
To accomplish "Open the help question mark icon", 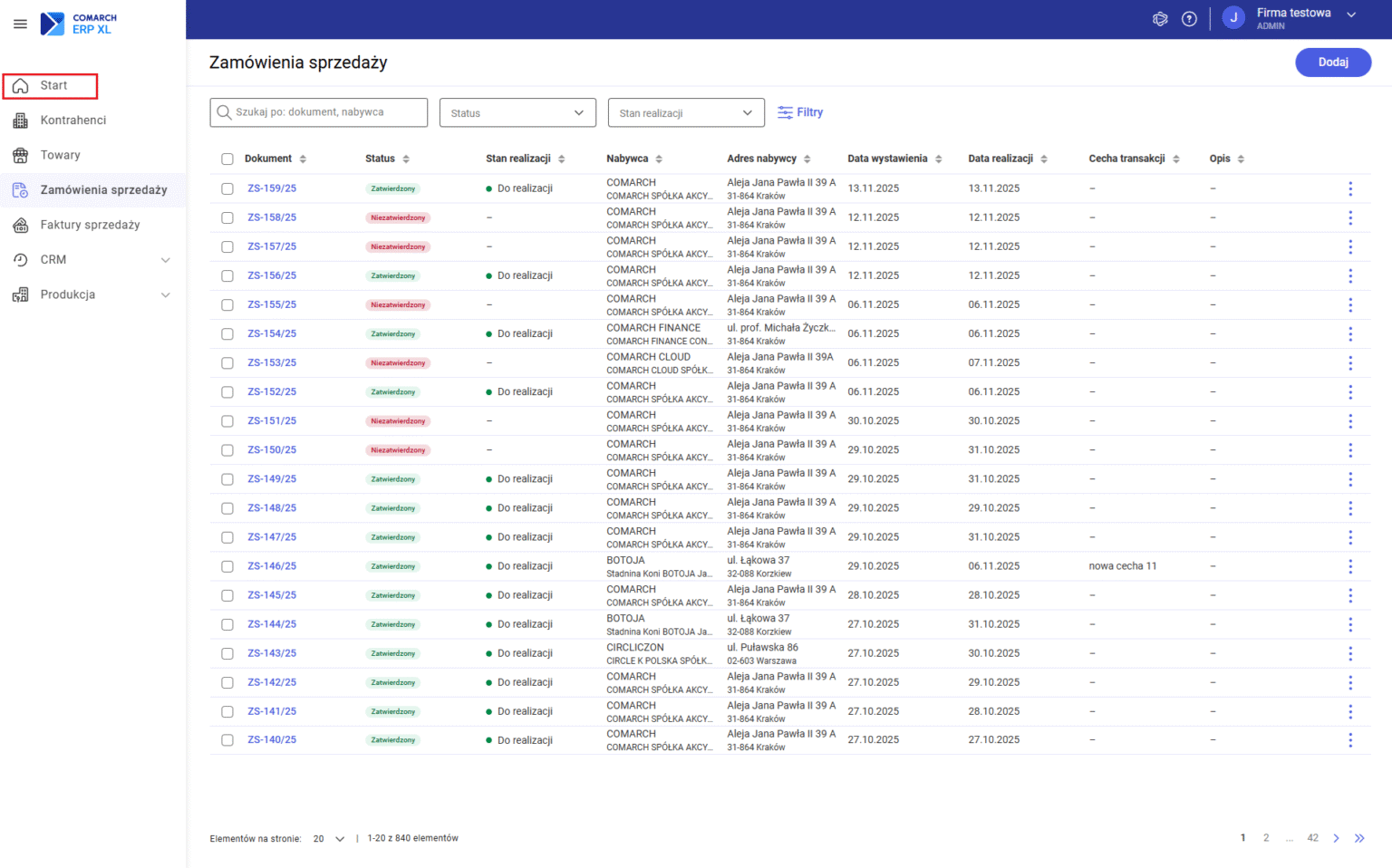I will coord(1189,18).
